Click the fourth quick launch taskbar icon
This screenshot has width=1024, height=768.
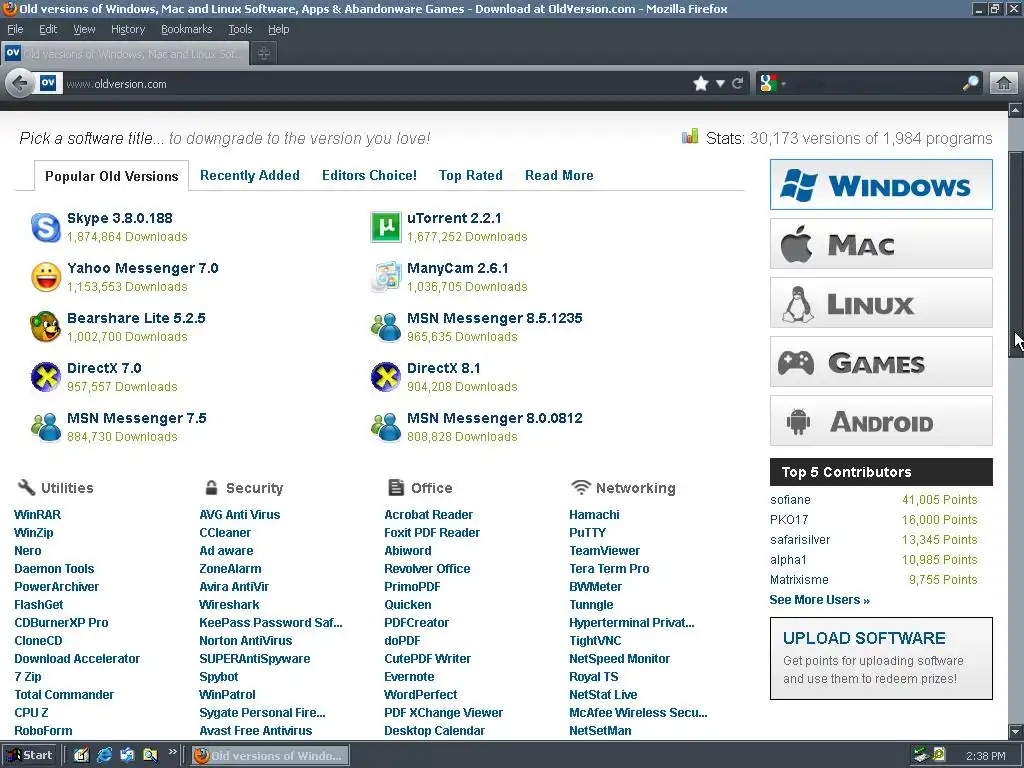coord(150,755)
